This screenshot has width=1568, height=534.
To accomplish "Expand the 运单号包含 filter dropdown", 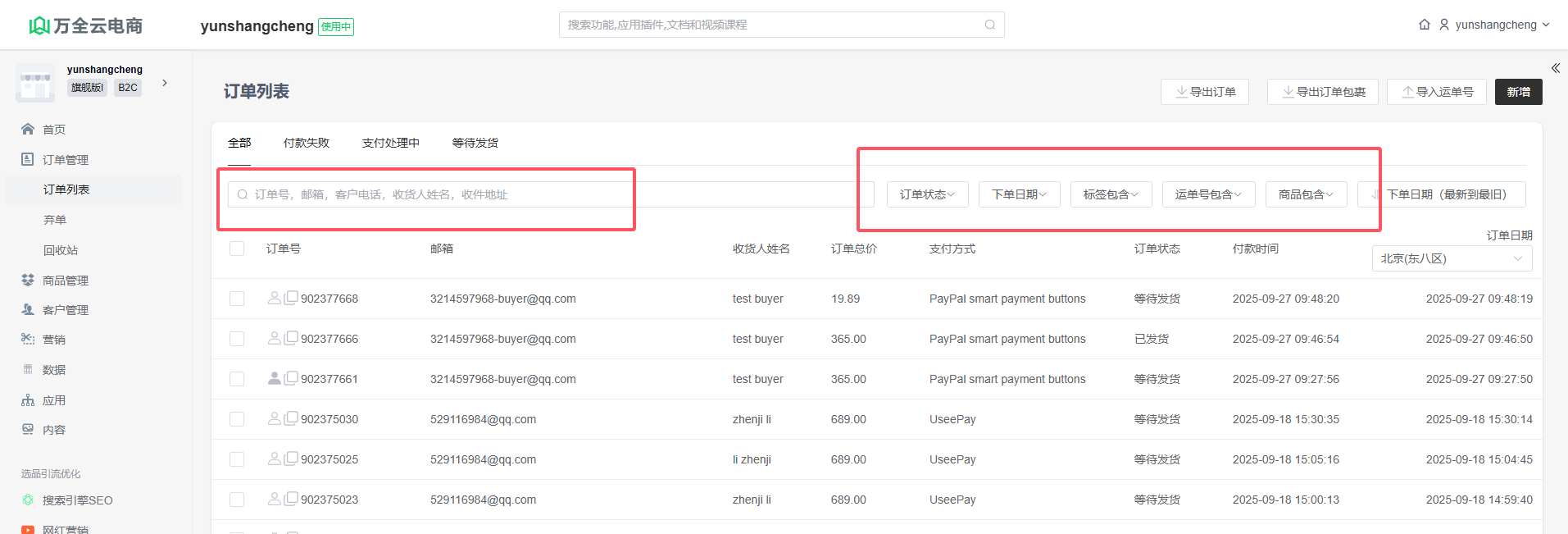I will click(1208, 194).
